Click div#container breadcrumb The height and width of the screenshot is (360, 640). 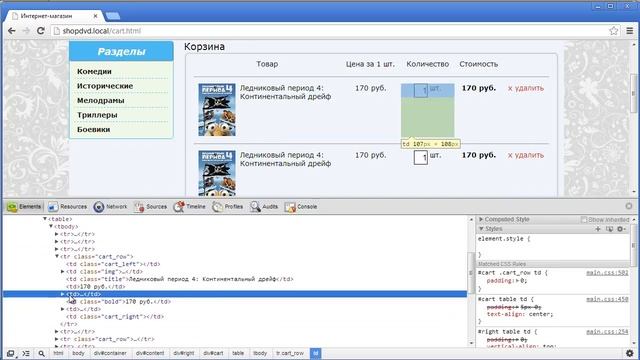[110, 353]
